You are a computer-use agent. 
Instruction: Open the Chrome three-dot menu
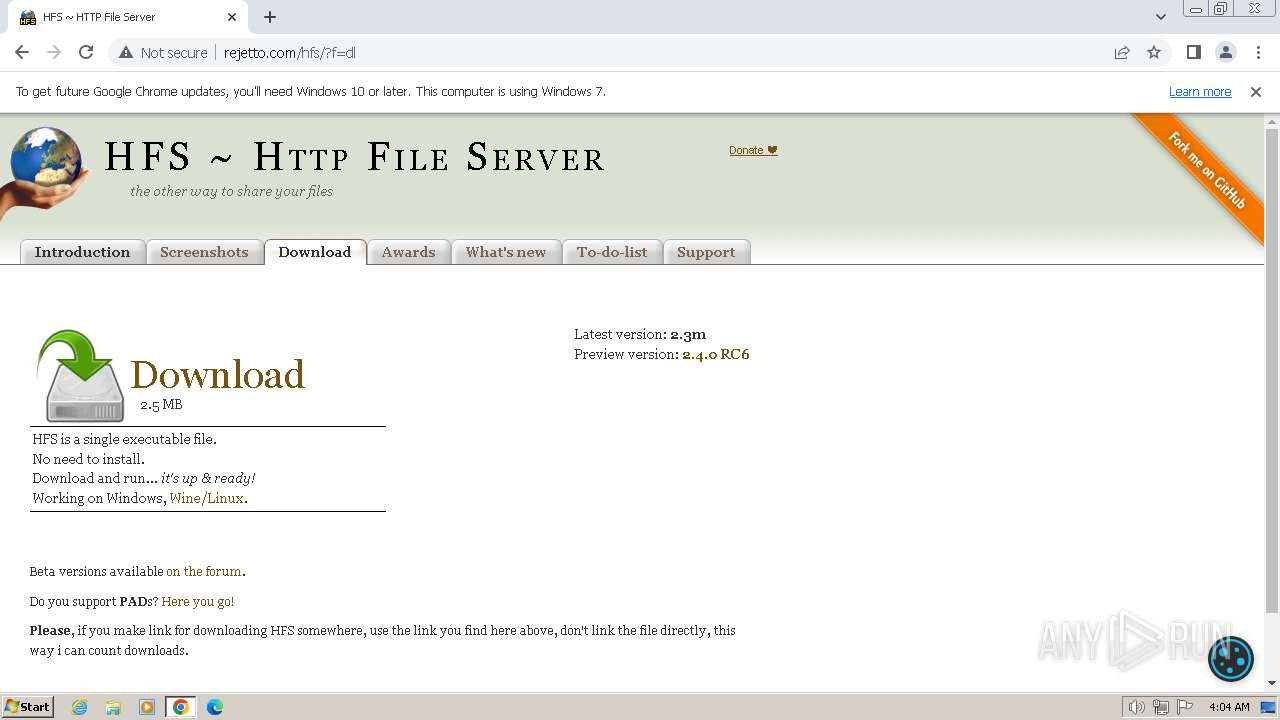click(x=1257, y=52)
